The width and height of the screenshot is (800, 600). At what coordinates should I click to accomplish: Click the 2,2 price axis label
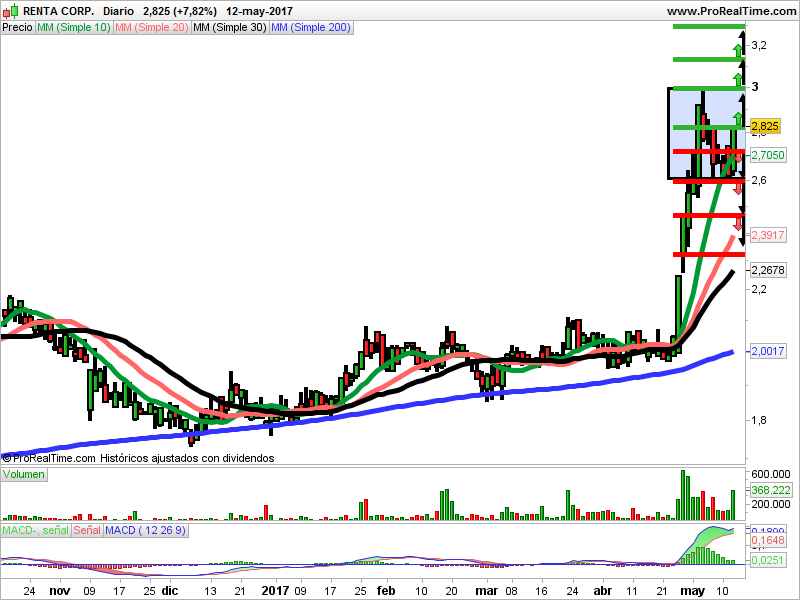point(759,289)
